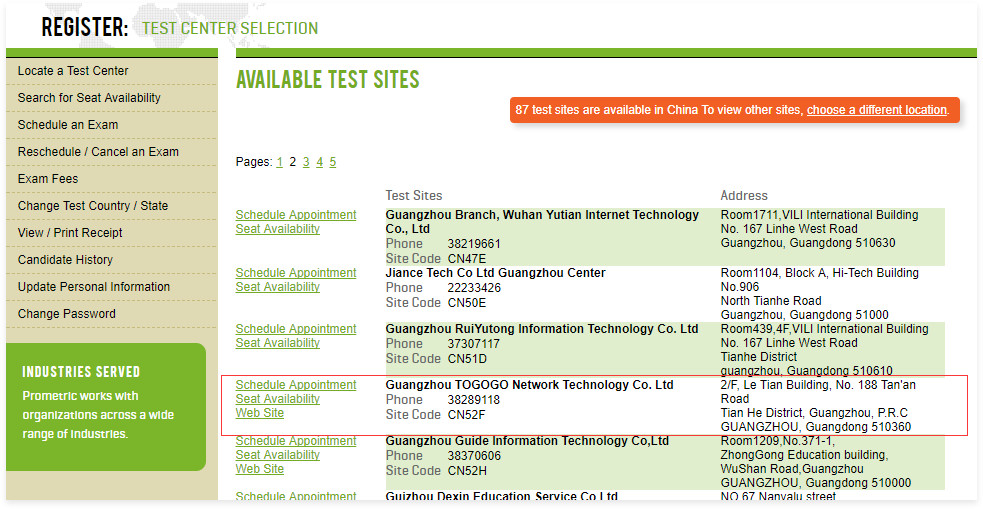Schedule Appointment at Guangzhou TOGOGO Network
Image resolution: width=983 pixels, height=509 pixels.
[296, 385]
